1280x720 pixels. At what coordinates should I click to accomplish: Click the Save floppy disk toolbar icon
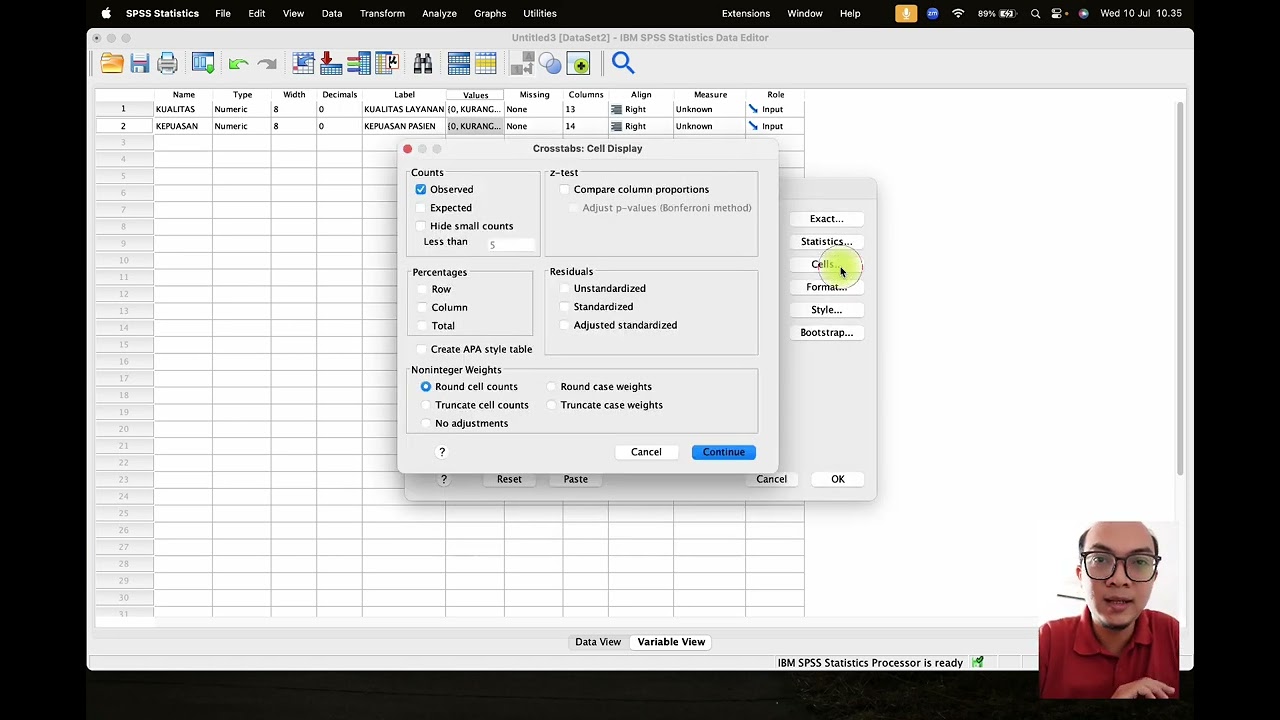tap(140, 64)
